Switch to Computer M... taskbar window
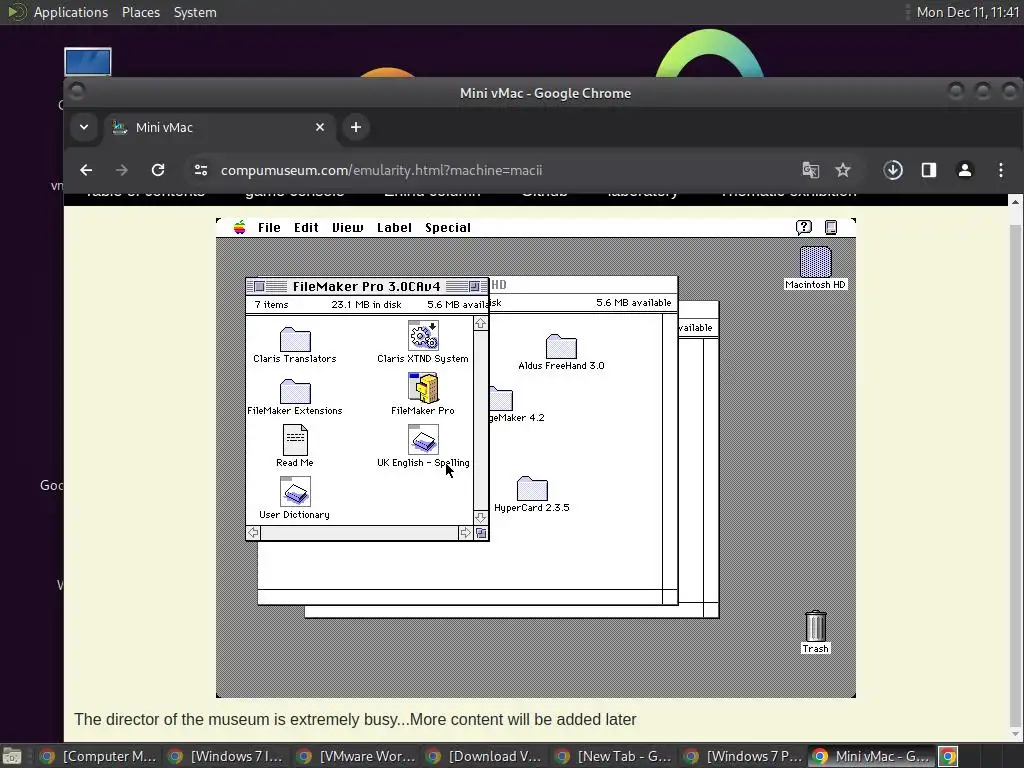Image resolution: width=1024 pixels, height=768 pixels. tap(98, 756)
